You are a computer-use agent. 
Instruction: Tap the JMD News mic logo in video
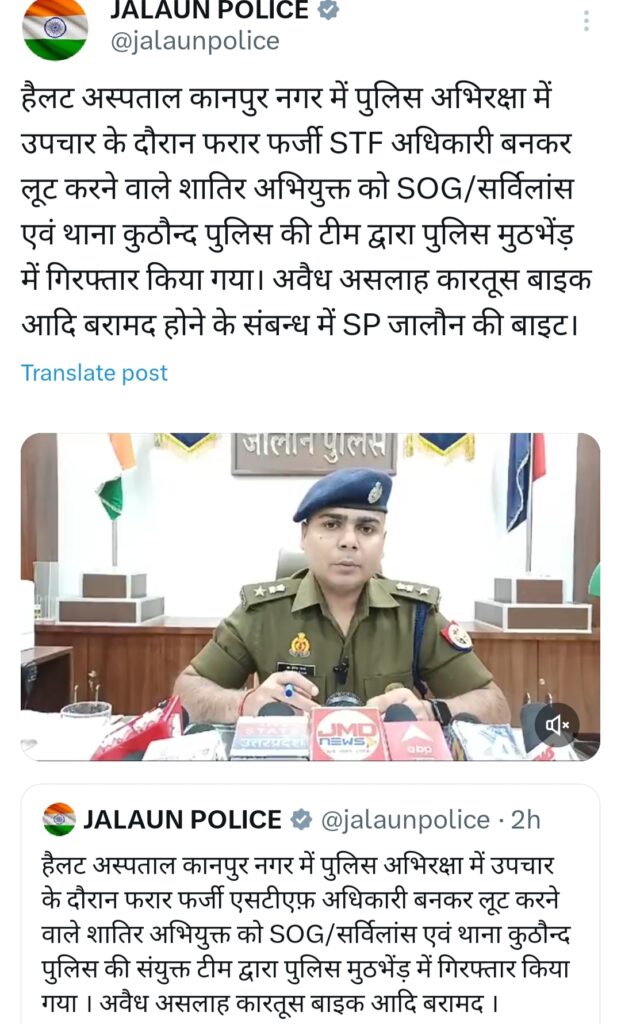348,734
